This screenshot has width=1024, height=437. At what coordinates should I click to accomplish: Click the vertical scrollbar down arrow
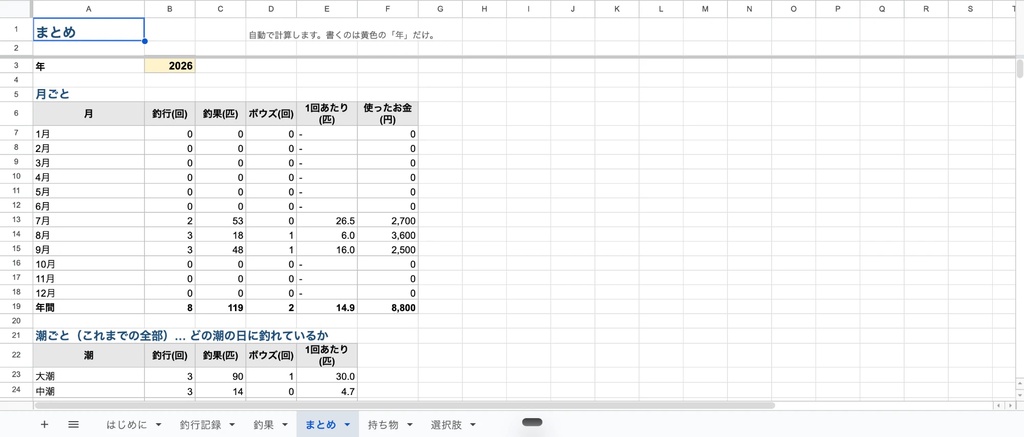pyautogui.click(x=1019, y=394)
